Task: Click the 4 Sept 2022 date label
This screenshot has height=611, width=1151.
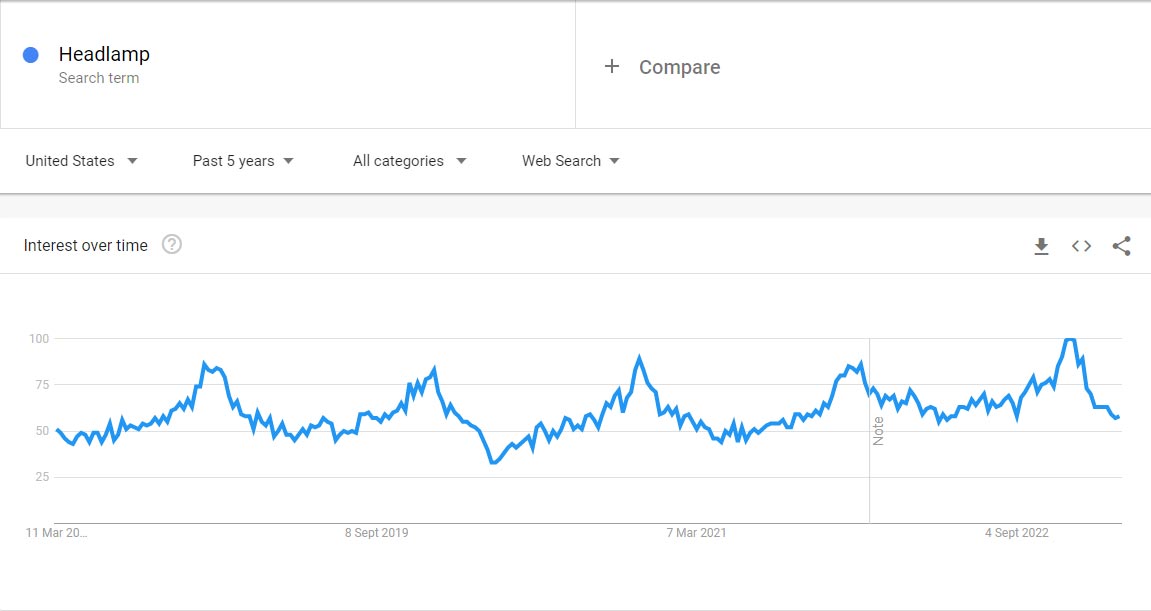Action: point(1016,533)
